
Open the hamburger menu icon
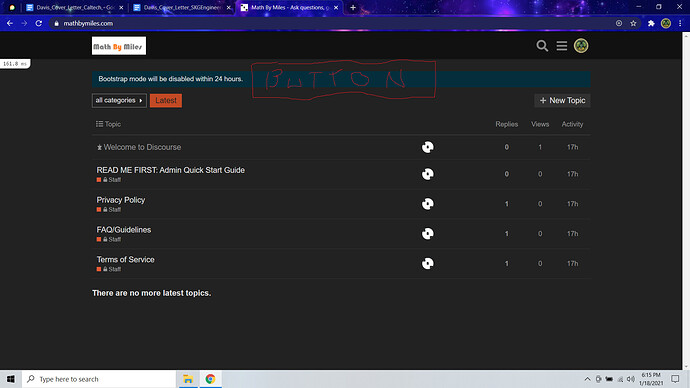562,46
